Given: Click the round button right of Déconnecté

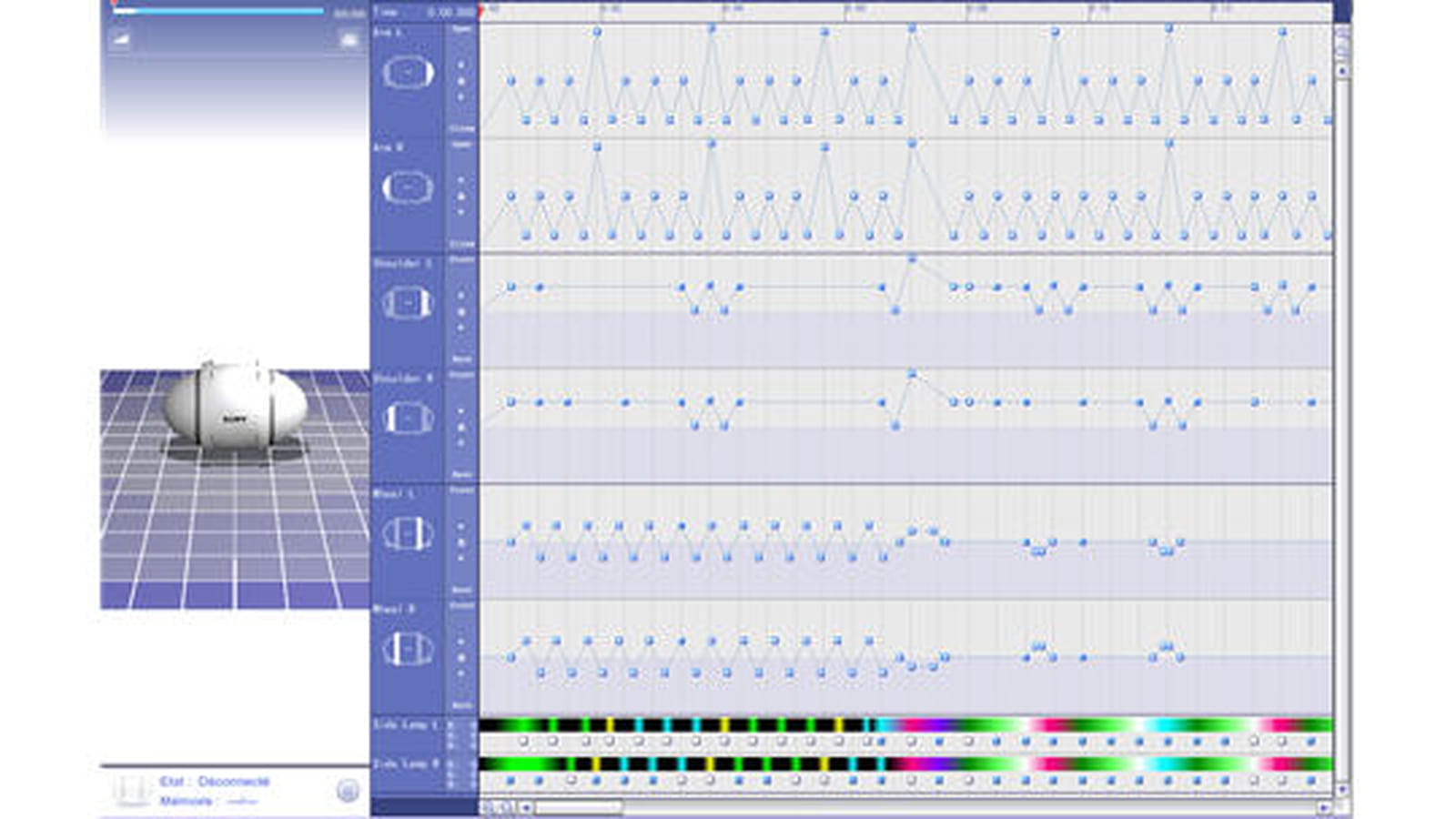Looking at the screenshot, I should [348, 791].
